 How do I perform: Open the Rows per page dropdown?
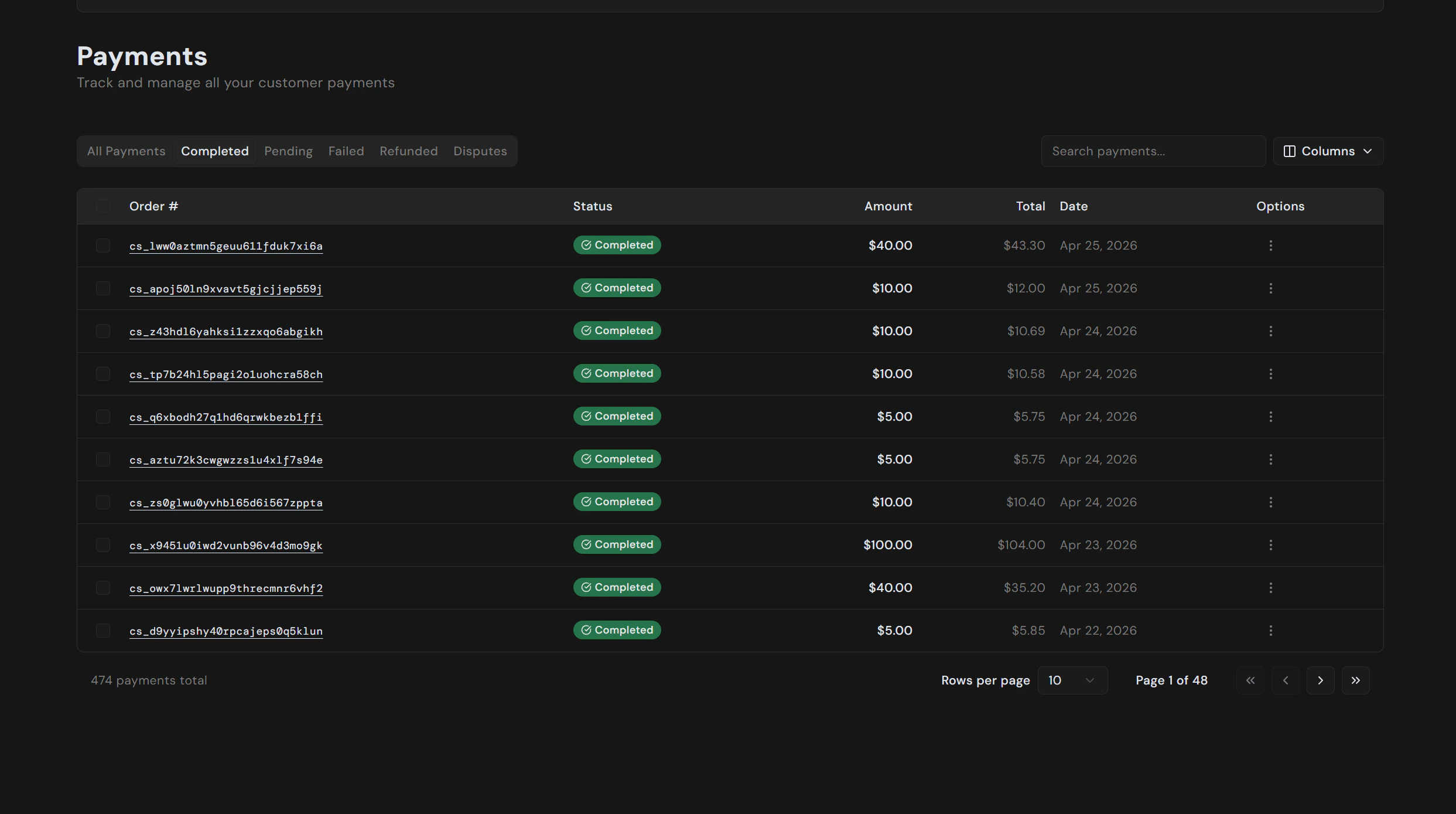coord(1072,680)
